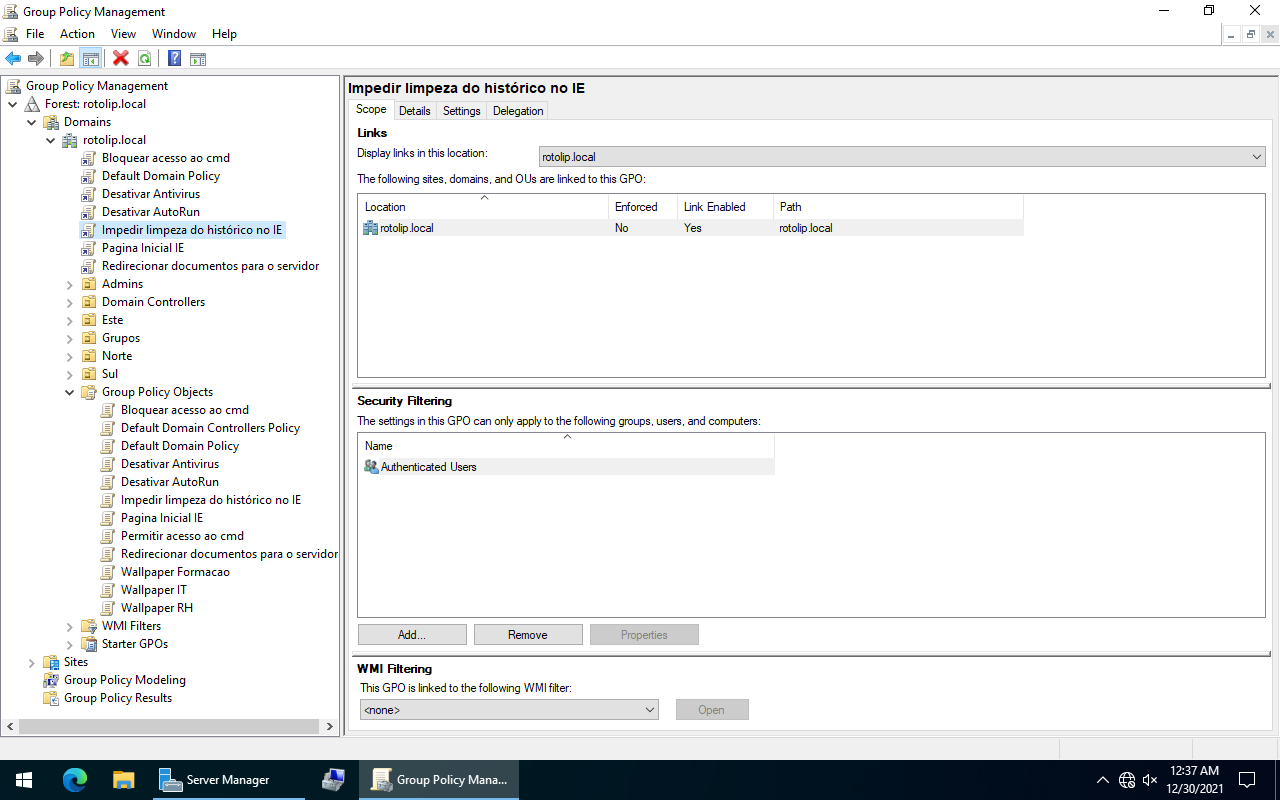Open the Action menu
This screenshot has width=1280, height=800.
pos(77,34)
